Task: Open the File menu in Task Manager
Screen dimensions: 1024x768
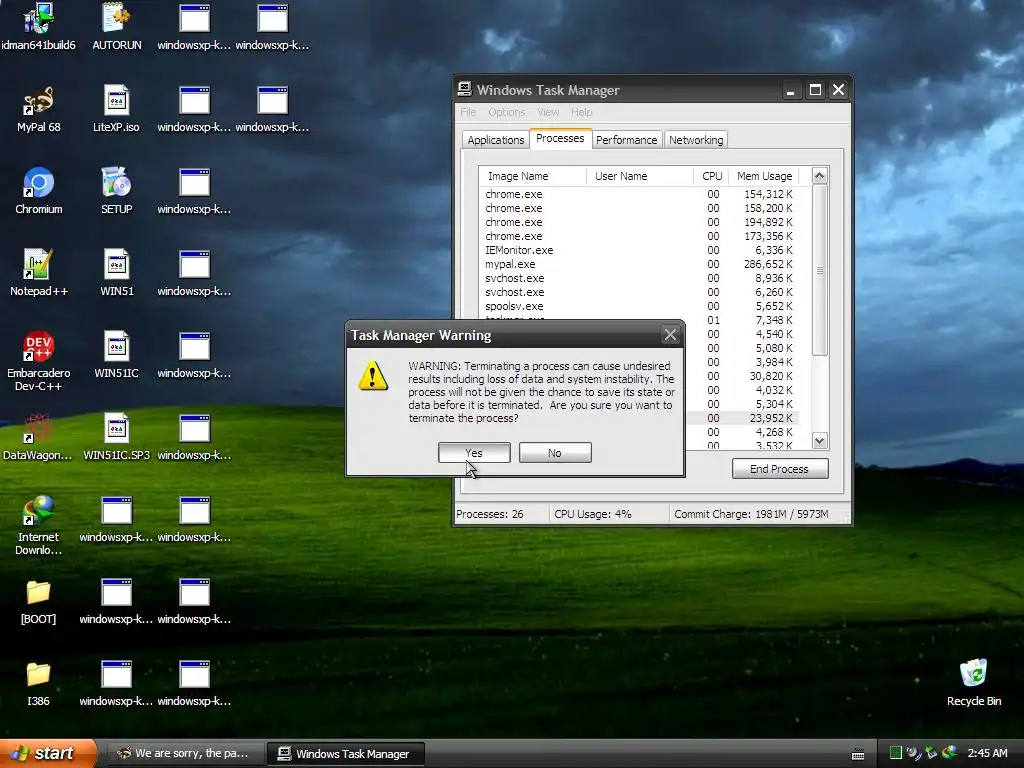Action: click(468, 112)
